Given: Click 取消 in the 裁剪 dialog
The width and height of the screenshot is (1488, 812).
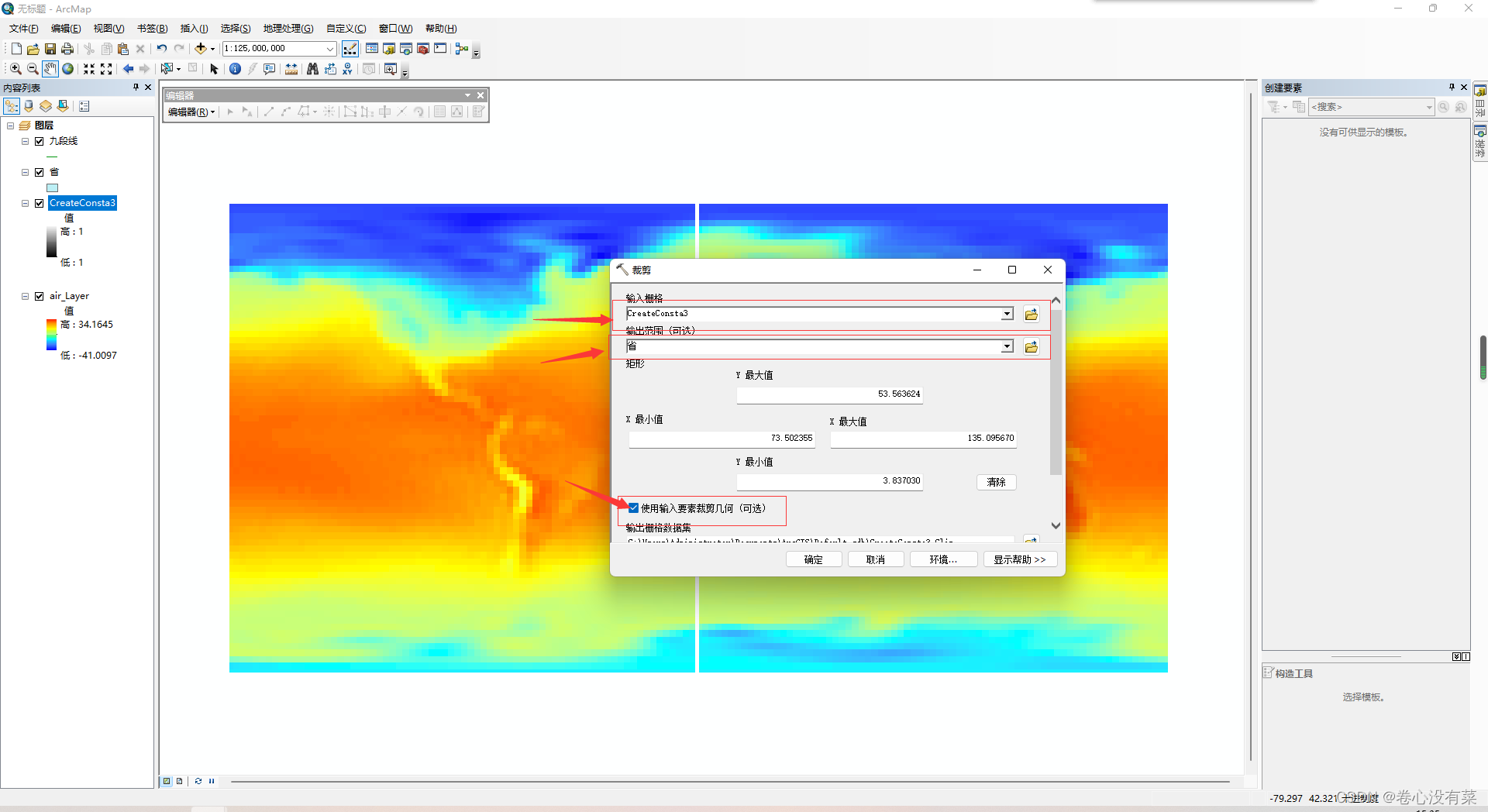Looking at the screenshot, I should click(876, 559).
